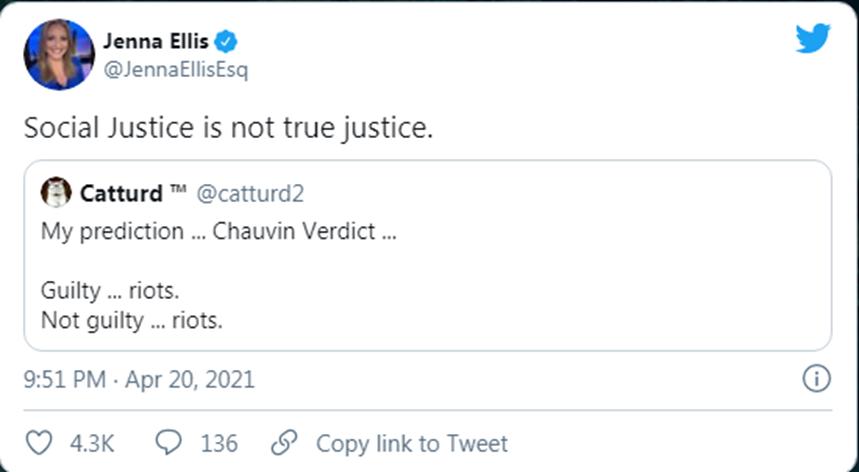Image resolution: width=859 pixels, height=472 pixels.
Task: Open the @JennaEllisEsq handle link
Action: click(175, 70)
